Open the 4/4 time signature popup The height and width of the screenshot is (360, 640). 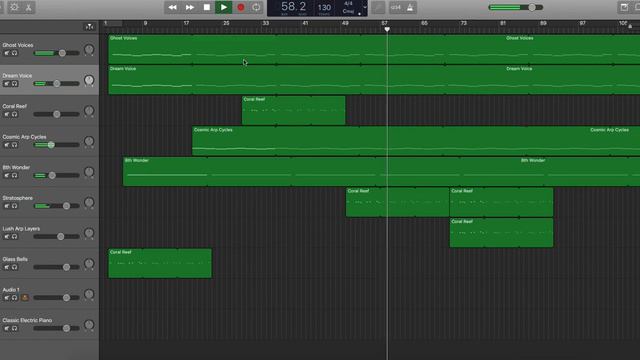pyautogui.click(x=348, y=4)
